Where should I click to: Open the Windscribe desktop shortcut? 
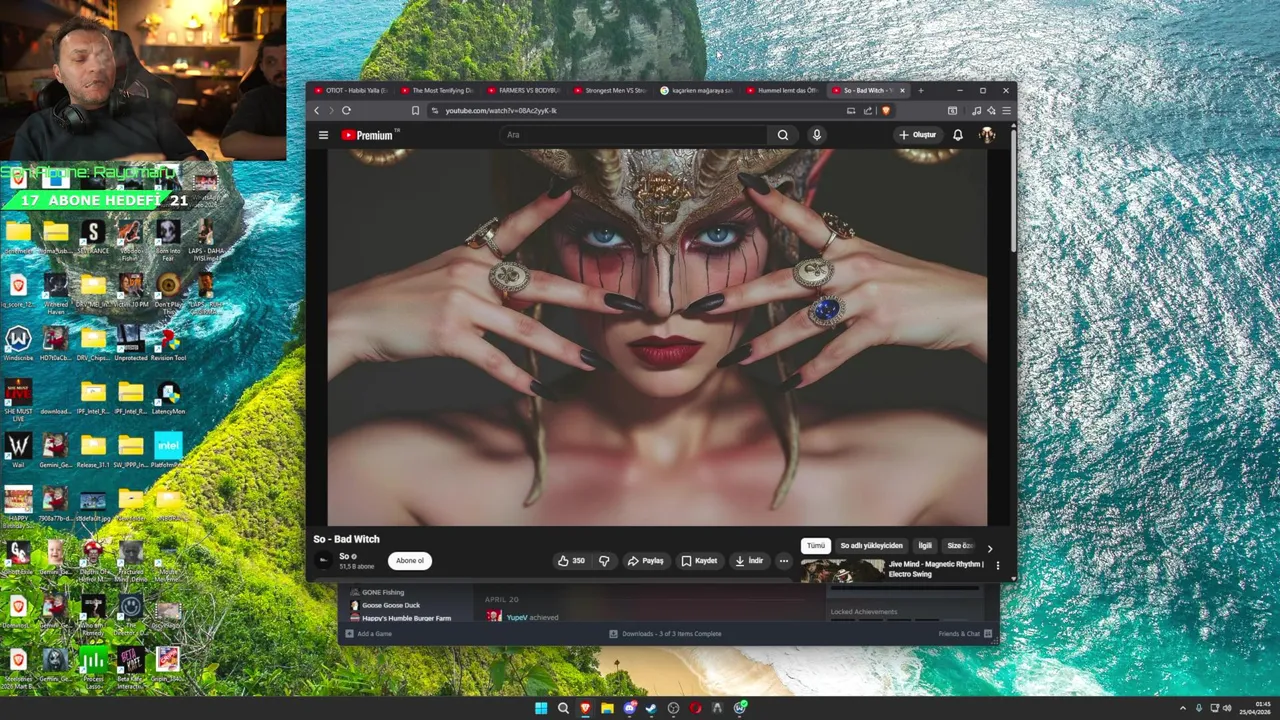coord(18,343)
